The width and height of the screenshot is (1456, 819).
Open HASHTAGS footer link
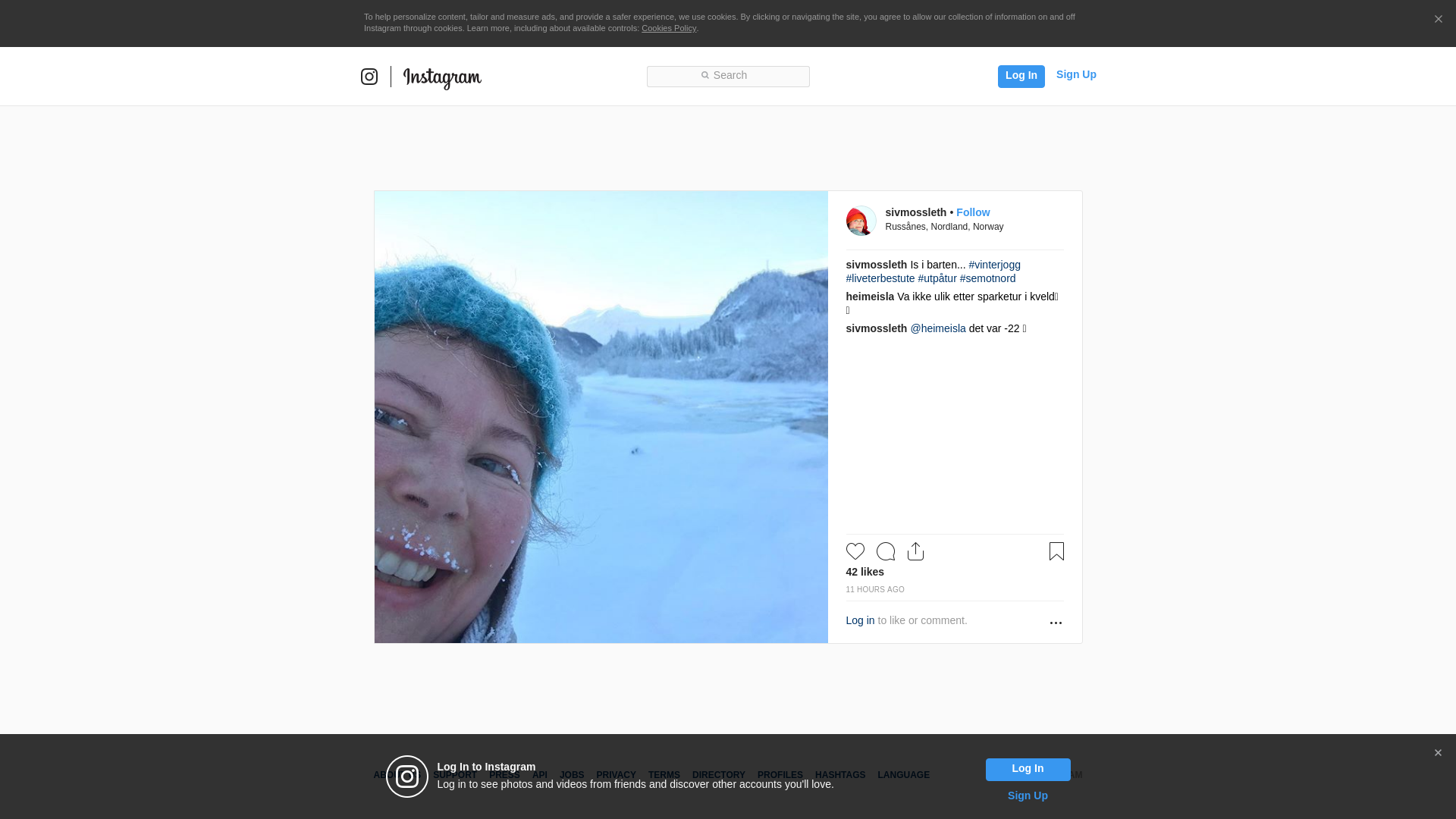click(x=839, y=775)
